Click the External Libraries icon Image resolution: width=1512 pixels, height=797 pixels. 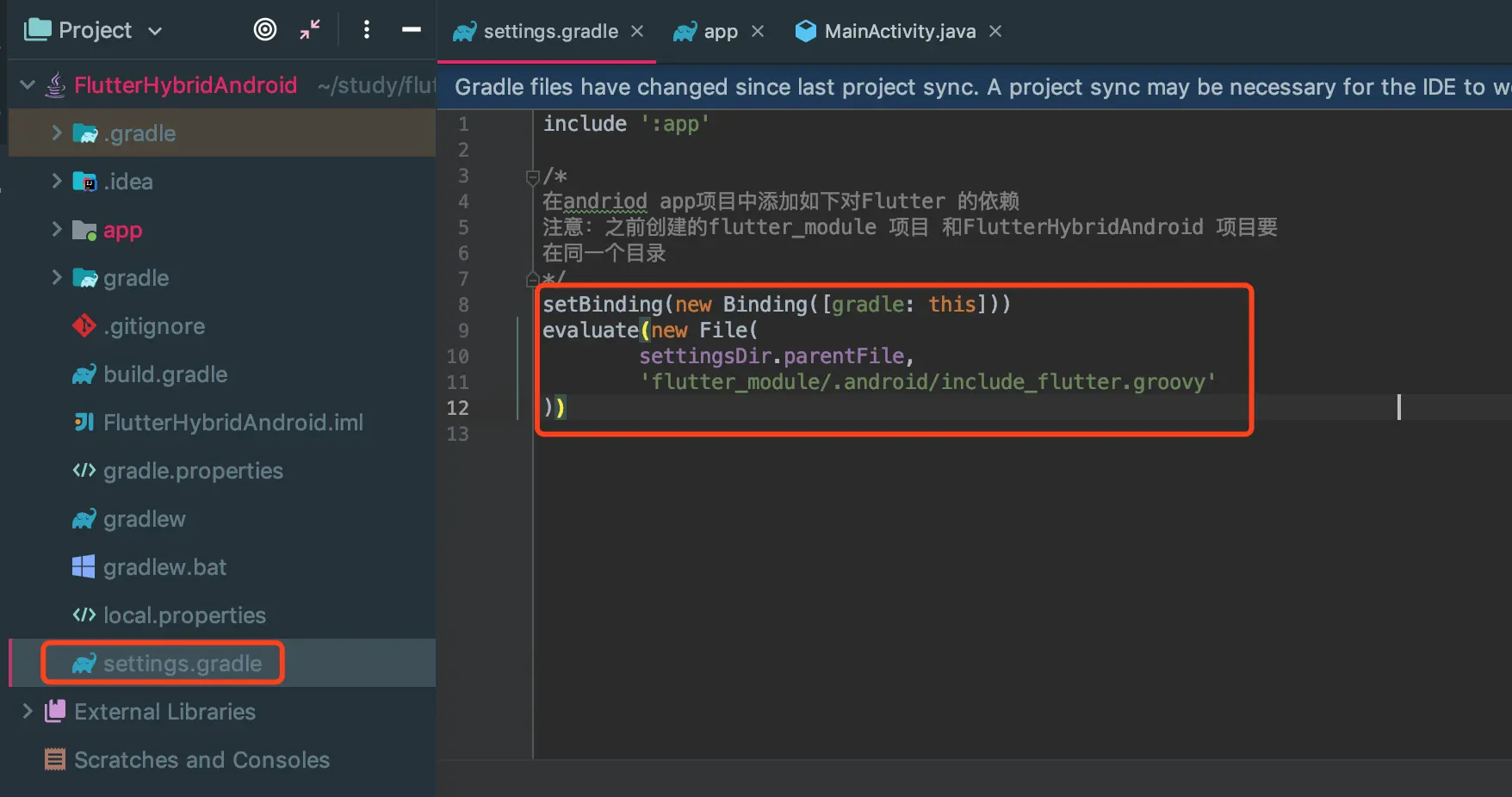click(x=55, y=711)
